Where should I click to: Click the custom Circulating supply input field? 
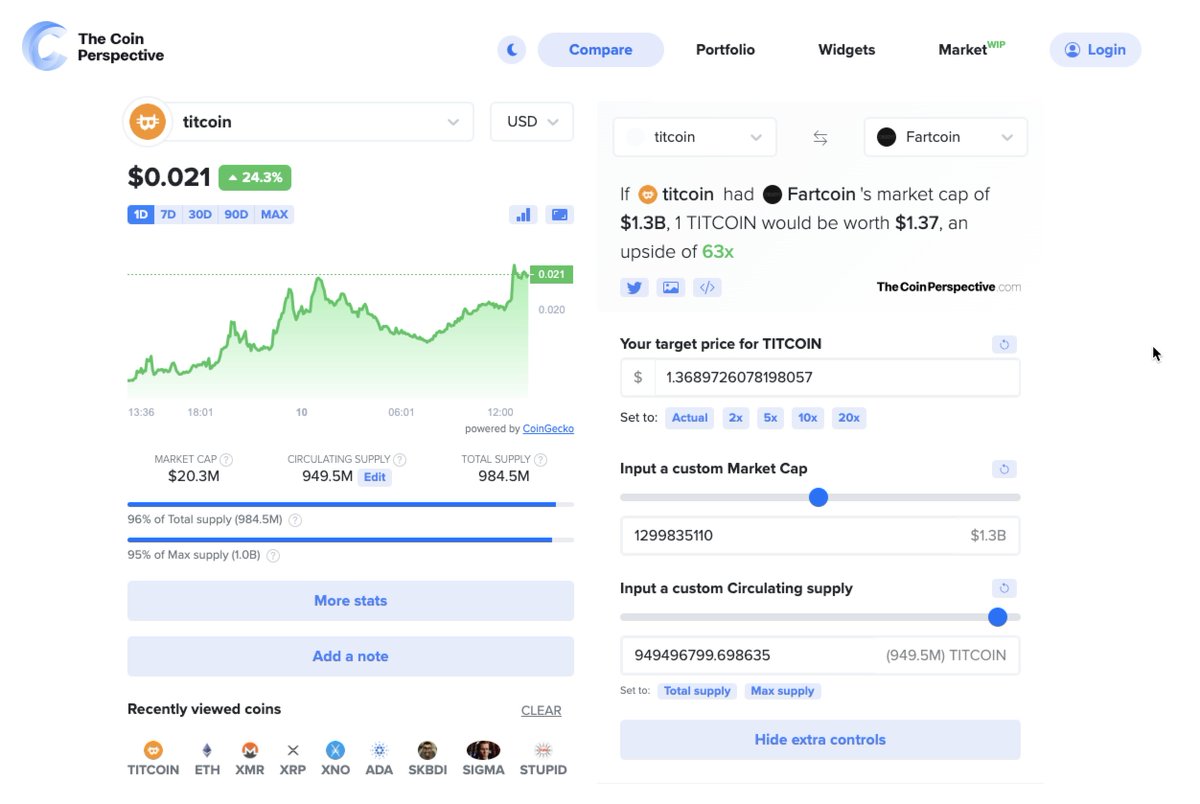[x=820, y=655]
